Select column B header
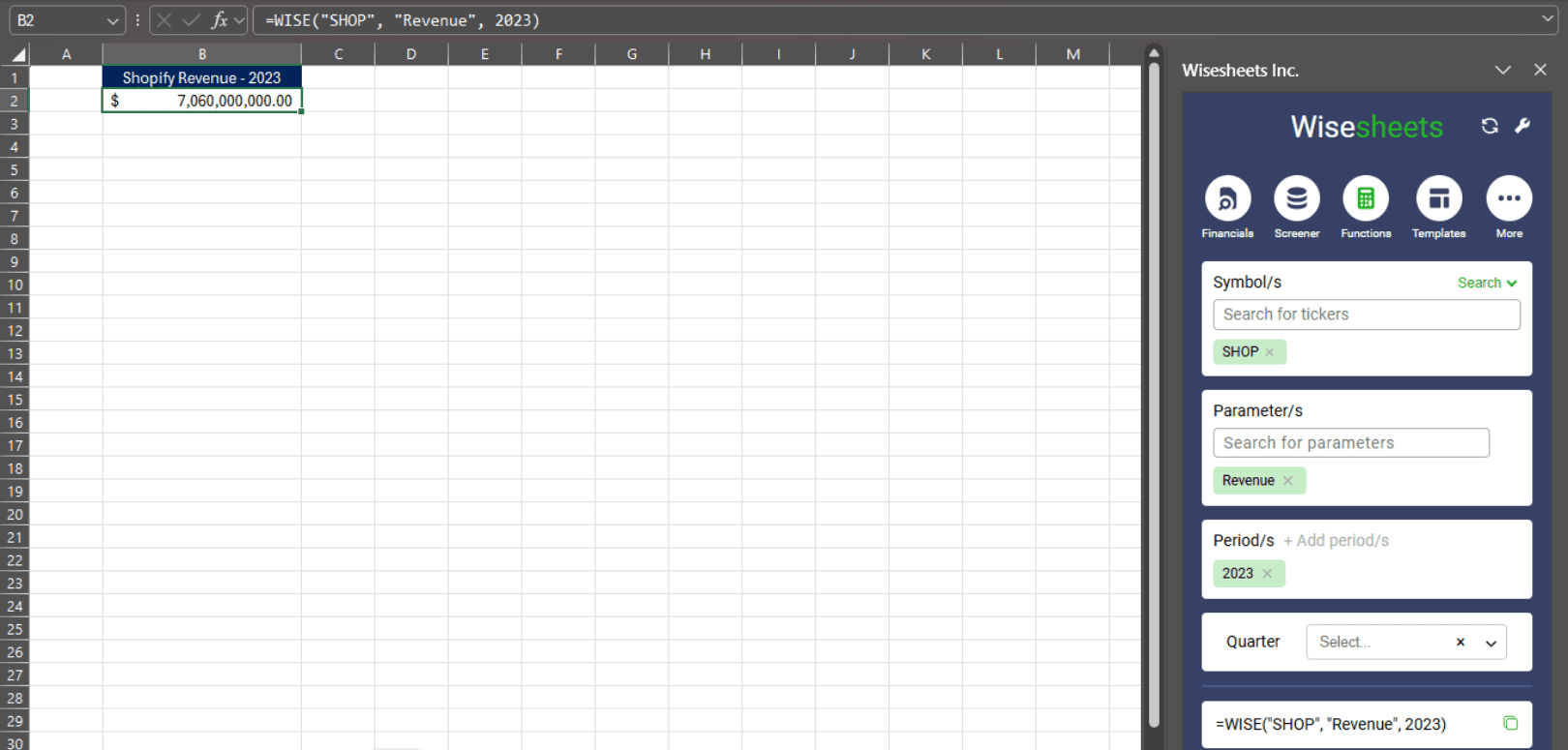 [201, 54]
